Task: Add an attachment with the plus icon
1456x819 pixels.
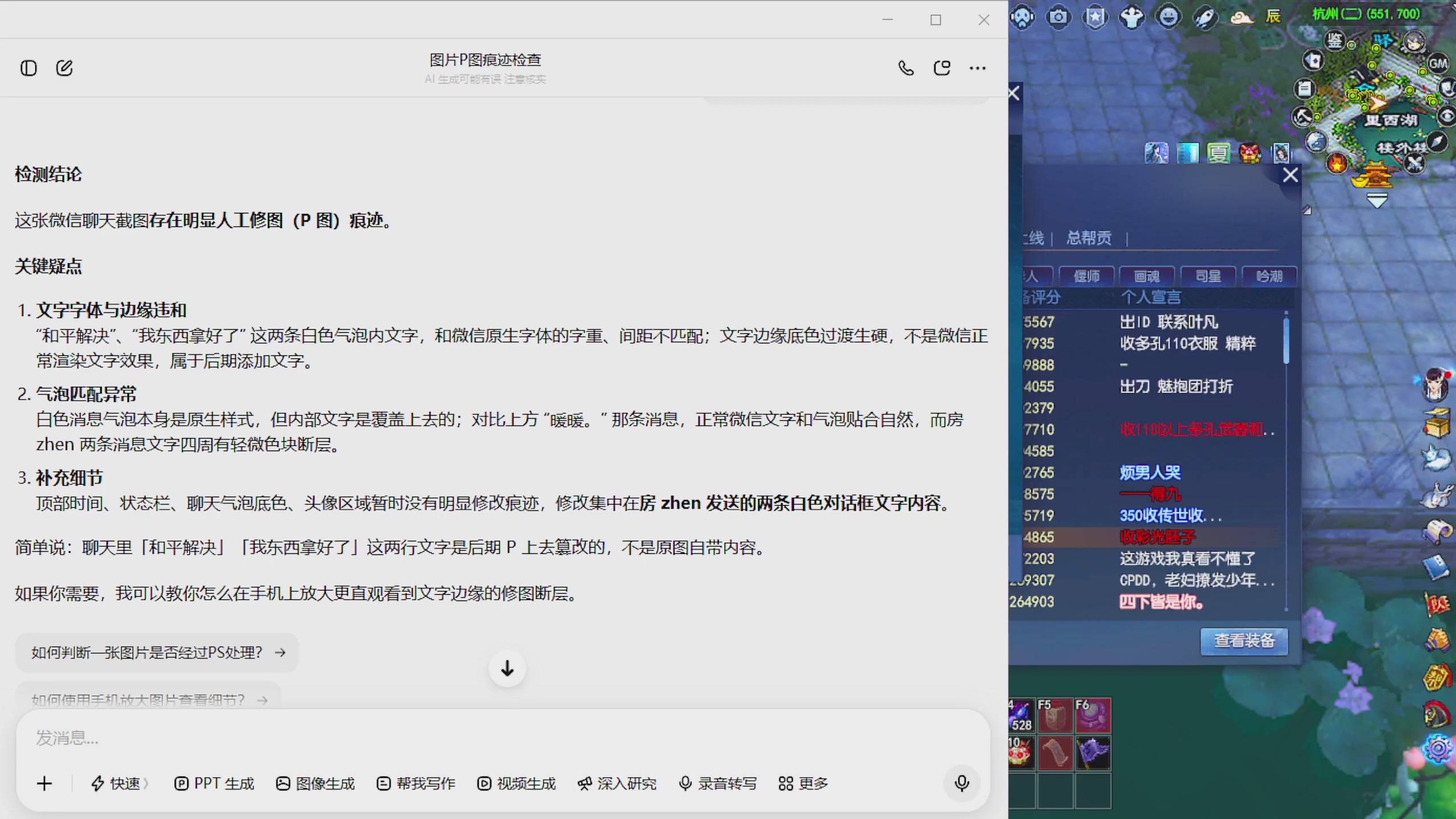Action: pos(44,784)
